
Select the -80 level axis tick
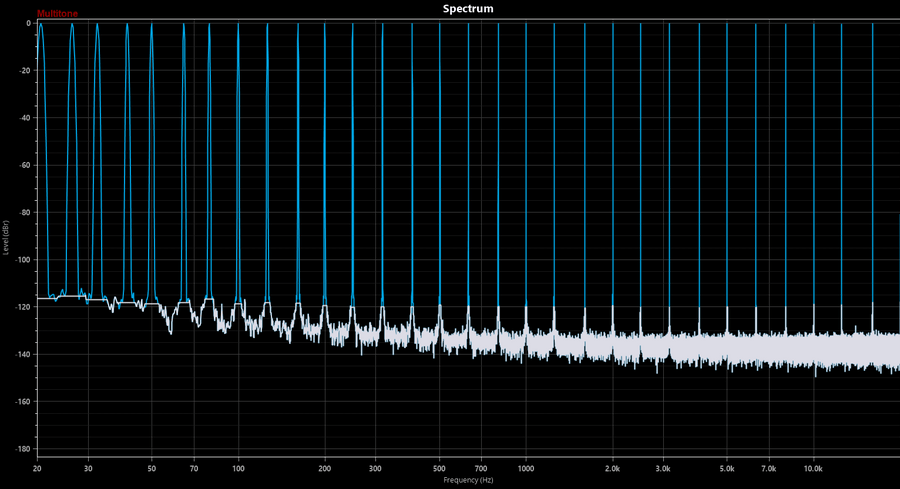(26, 212)
